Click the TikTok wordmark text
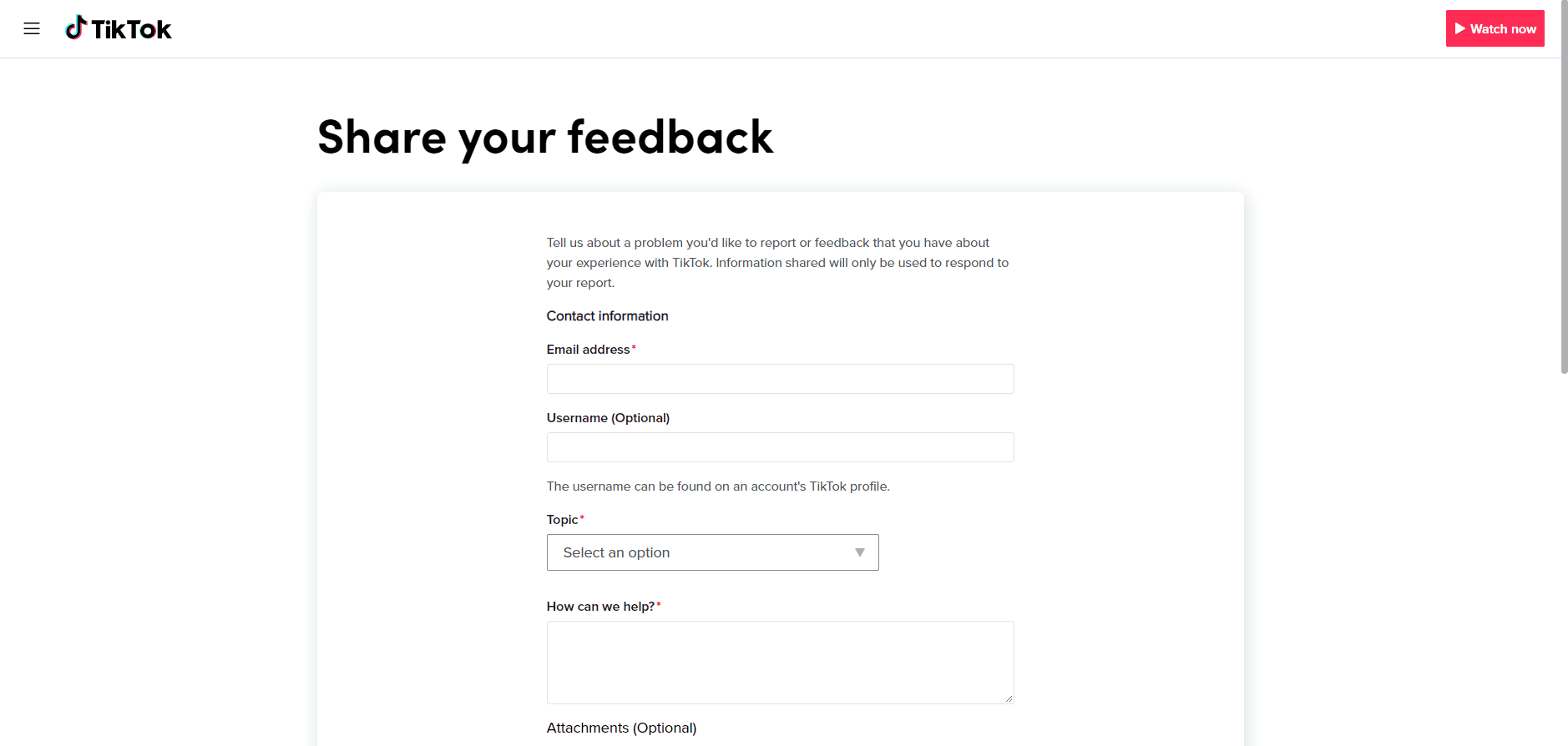This screenshot has width=1568, height=746. tap(131, 30)
